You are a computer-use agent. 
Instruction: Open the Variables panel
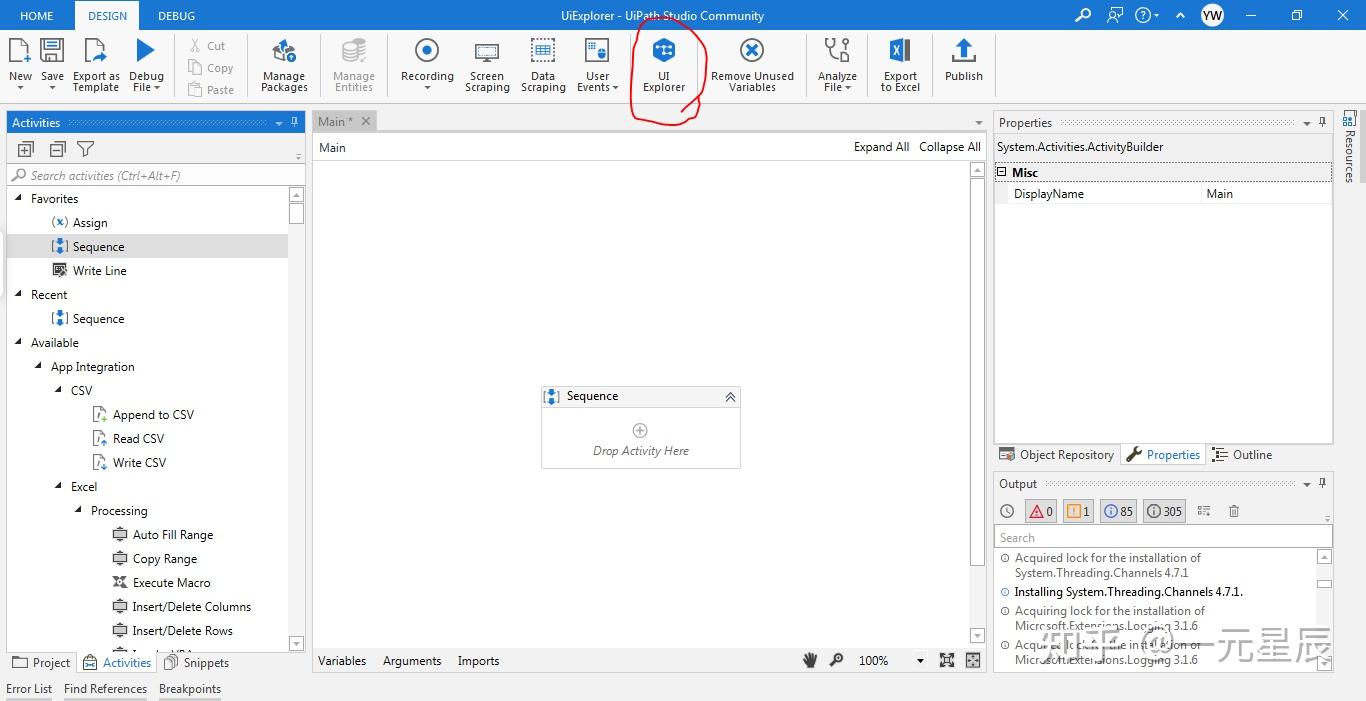point(342,661)
